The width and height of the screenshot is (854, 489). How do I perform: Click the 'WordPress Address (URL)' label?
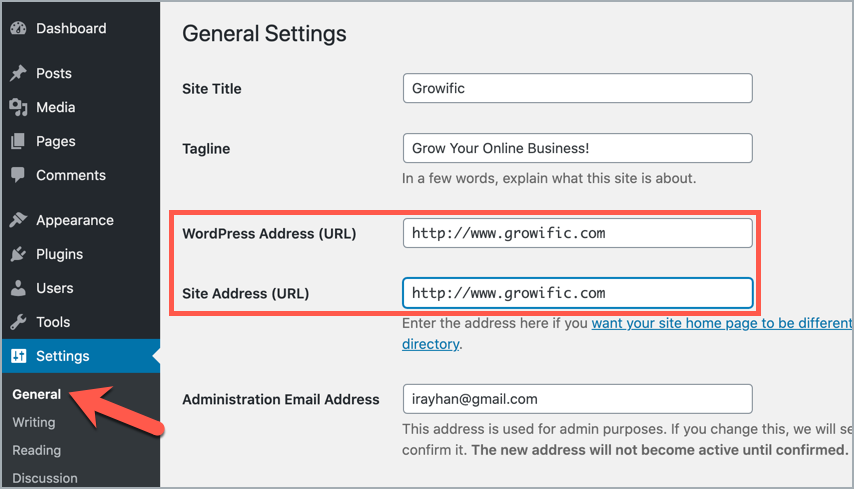(269, 234)
